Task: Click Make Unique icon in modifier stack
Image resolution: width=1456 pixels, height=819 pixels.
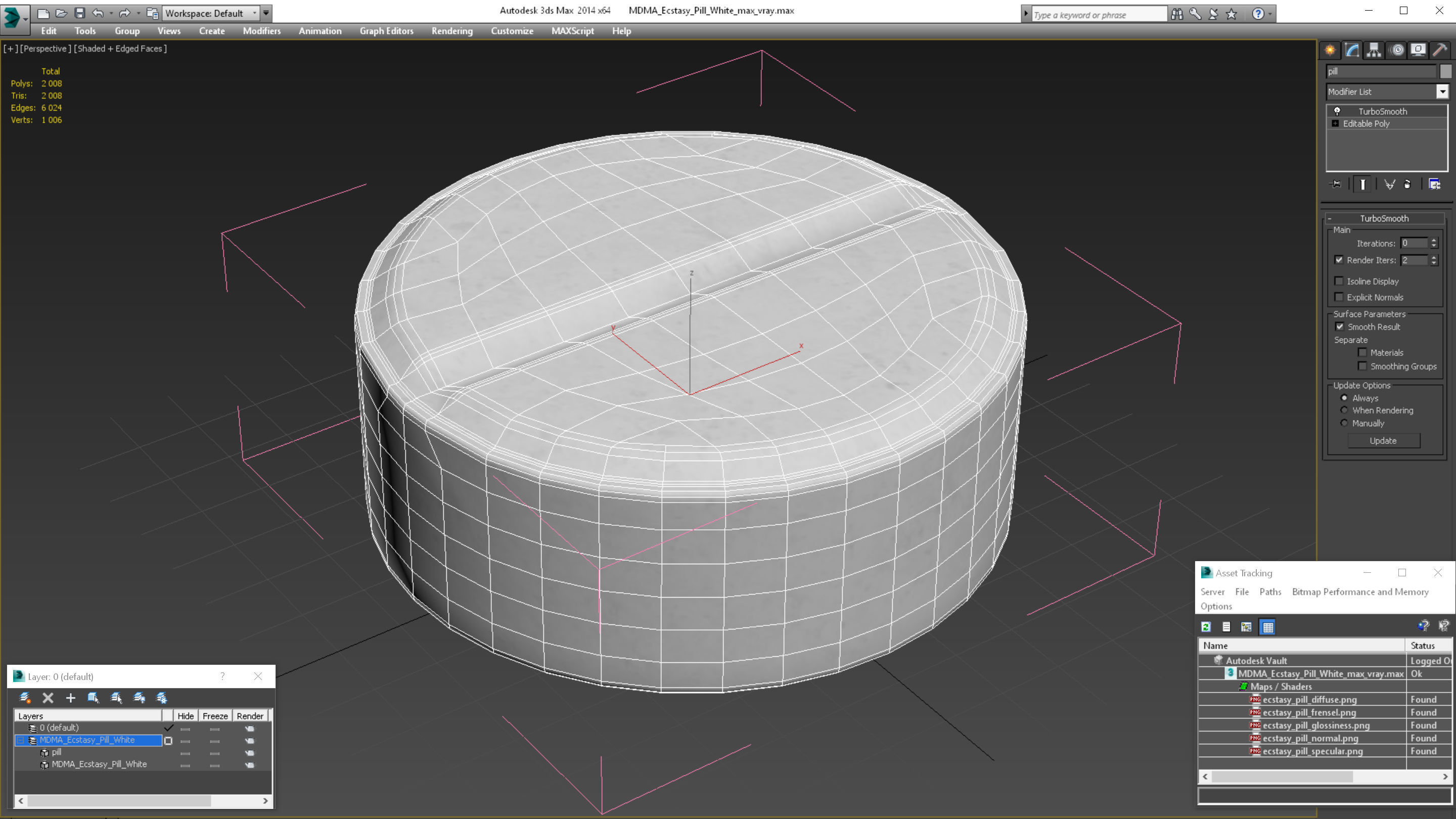Action: 1389,184
